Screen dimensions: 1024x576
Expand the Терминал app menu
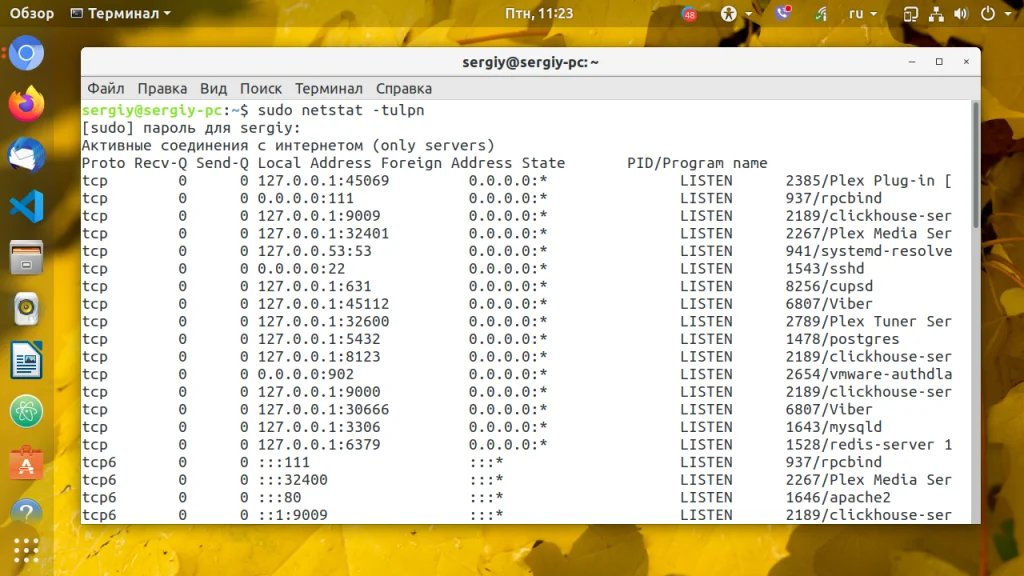click(x=121, y=14)
